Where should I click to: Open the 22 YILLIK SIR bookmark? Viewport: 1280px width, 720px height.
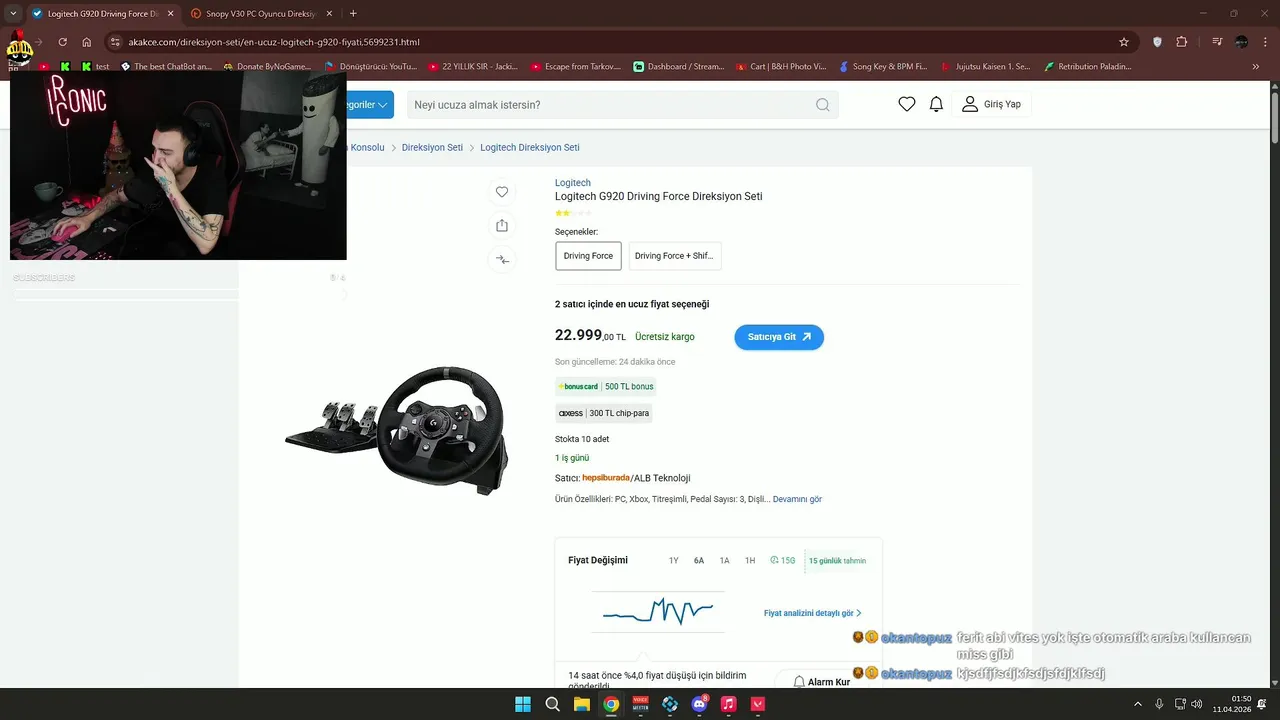point(472,67)
